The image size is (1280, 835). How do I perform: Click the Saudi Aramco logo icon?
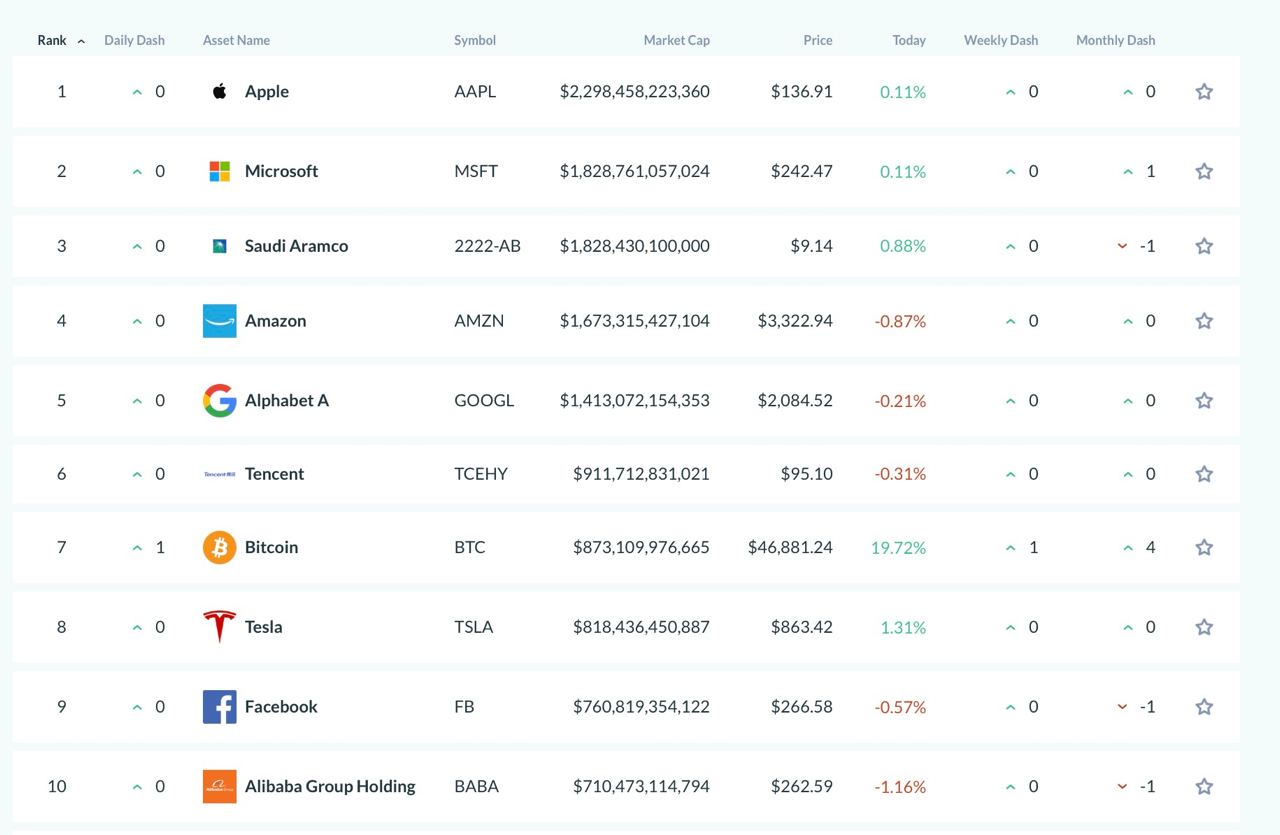[220, 246]
